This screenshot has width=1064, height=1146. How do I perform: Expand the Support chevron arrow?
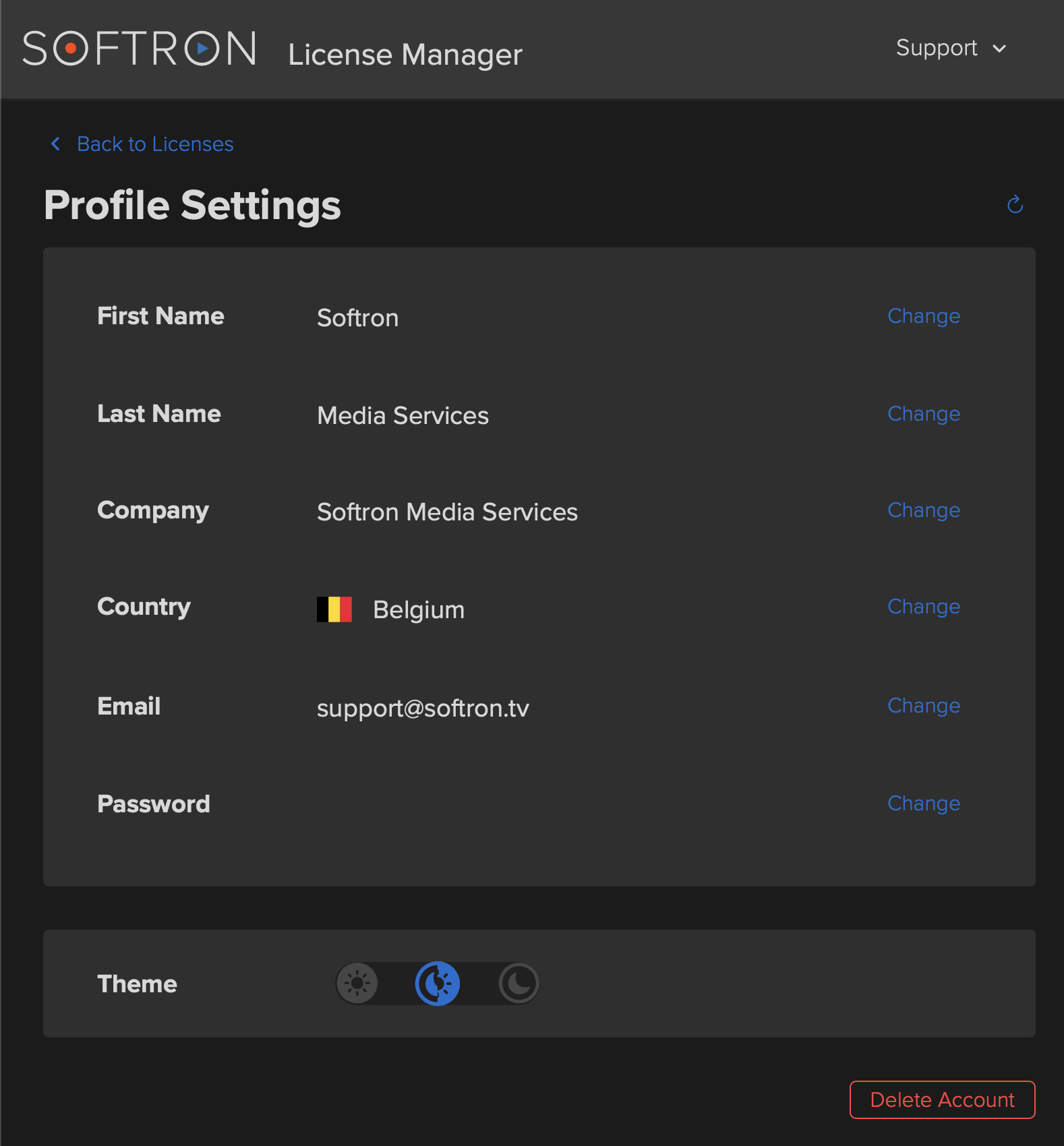(999, 49)
